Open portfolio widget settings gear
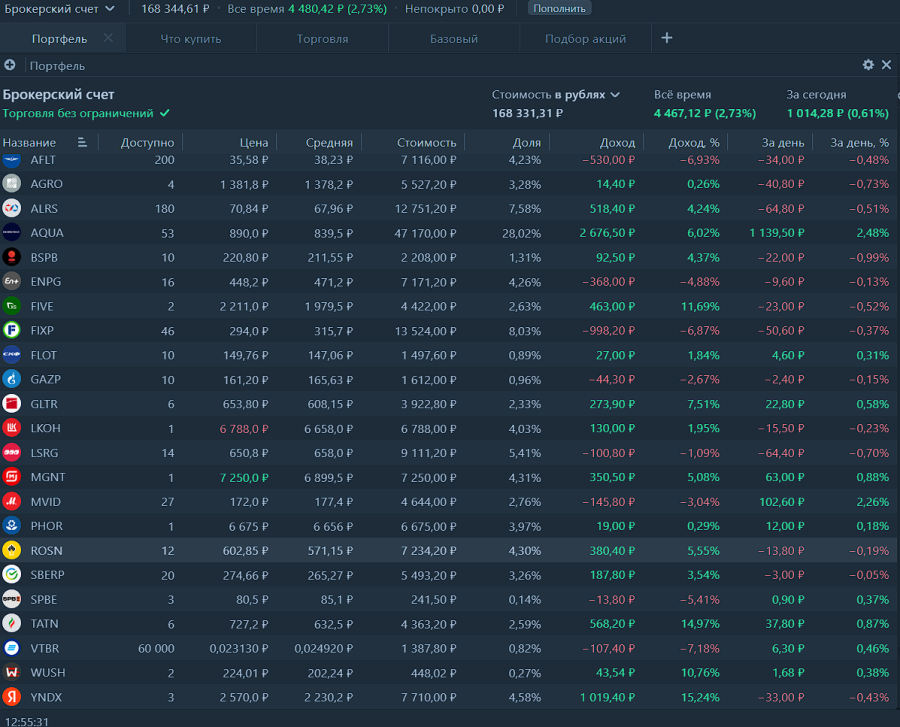This screenshot has height=727, width=900. pyautogui.click(x=868, y=65)
